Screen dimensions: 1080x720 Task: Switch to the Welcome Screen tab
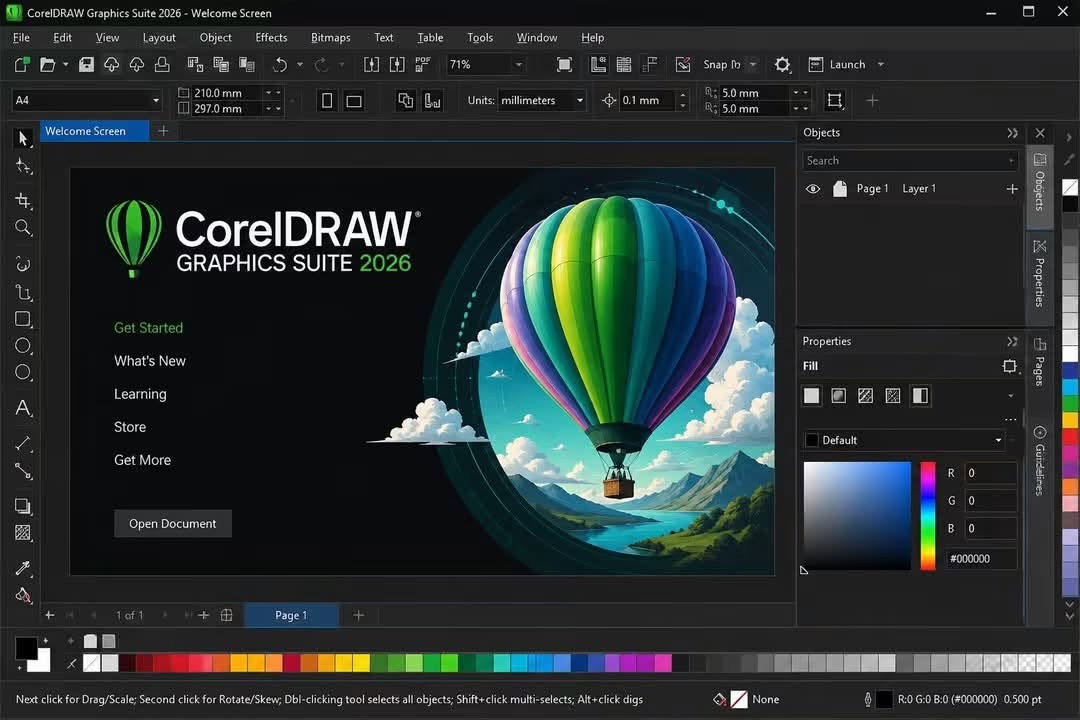[x=94, y=131]
